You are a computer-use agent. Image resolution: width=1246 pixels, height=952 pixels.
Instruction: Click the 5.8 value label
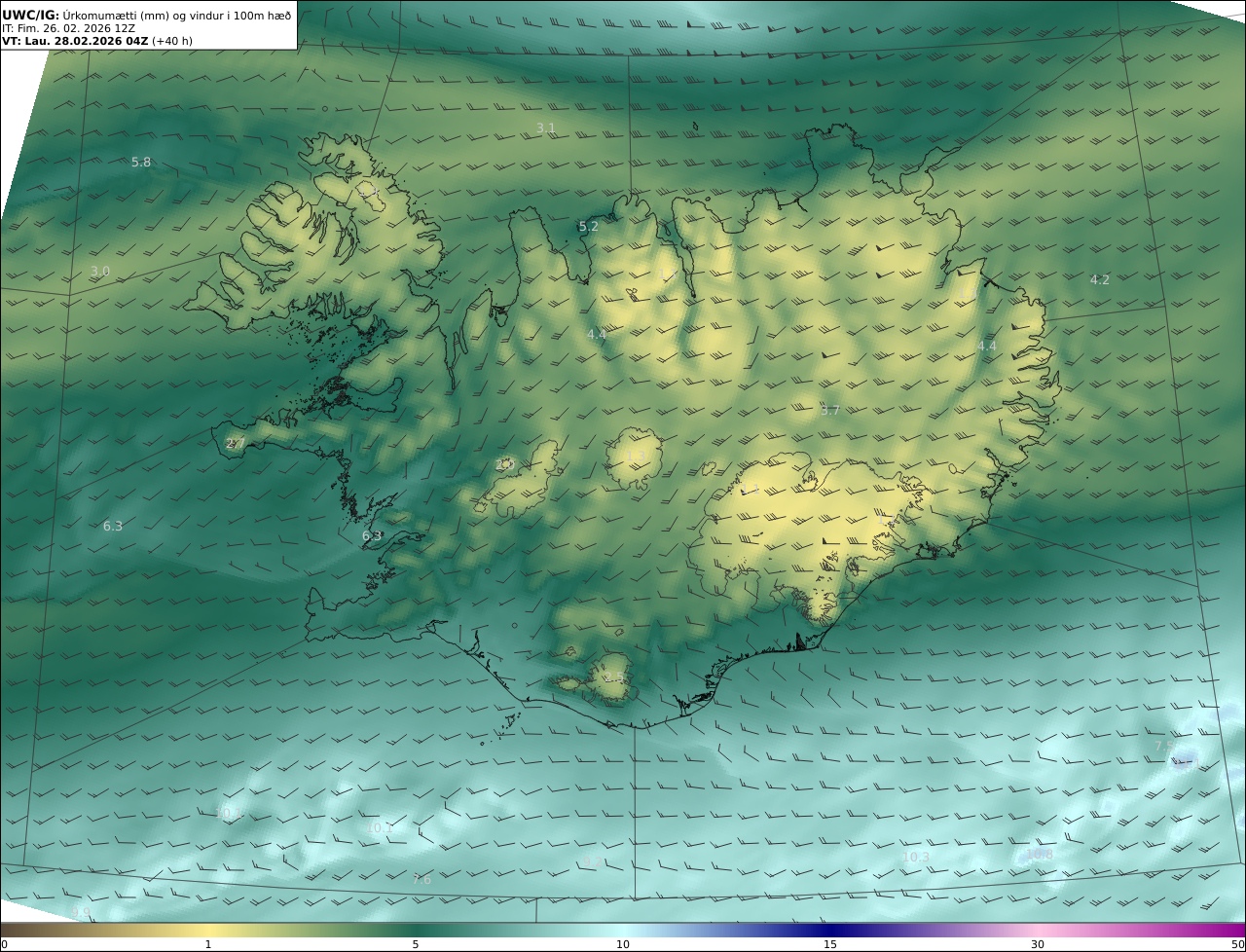141,163
